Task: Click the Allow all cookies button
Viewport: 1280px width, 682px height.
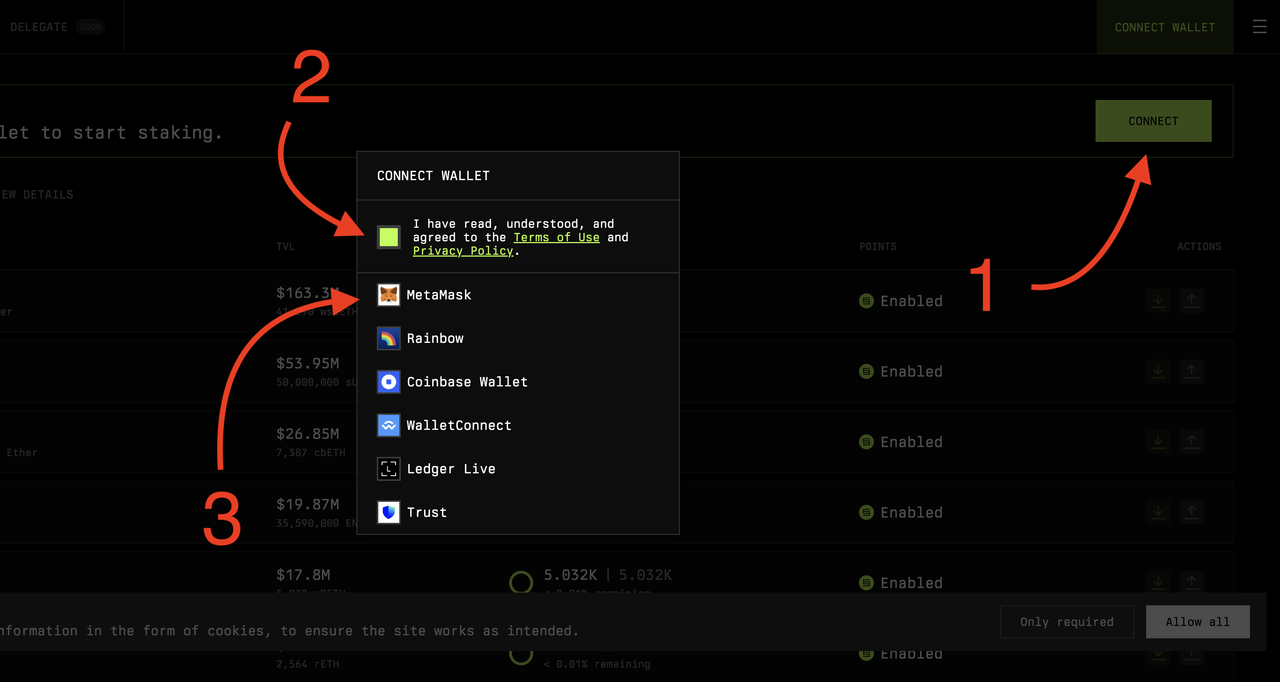Action: 1198,622
